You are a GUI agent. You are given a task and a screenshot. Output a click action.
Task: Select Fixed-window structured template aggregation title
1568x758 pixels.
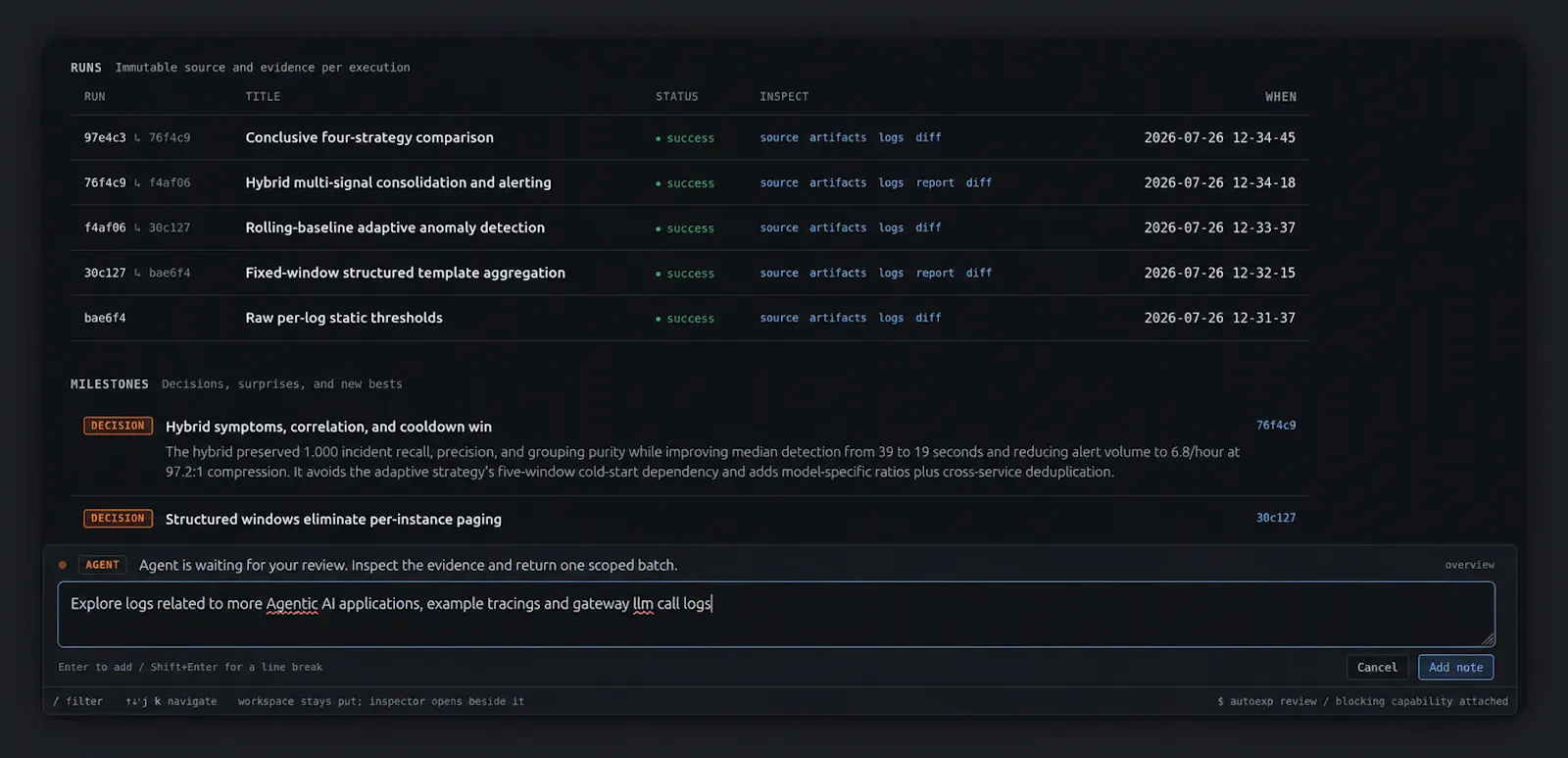(405, 273)
